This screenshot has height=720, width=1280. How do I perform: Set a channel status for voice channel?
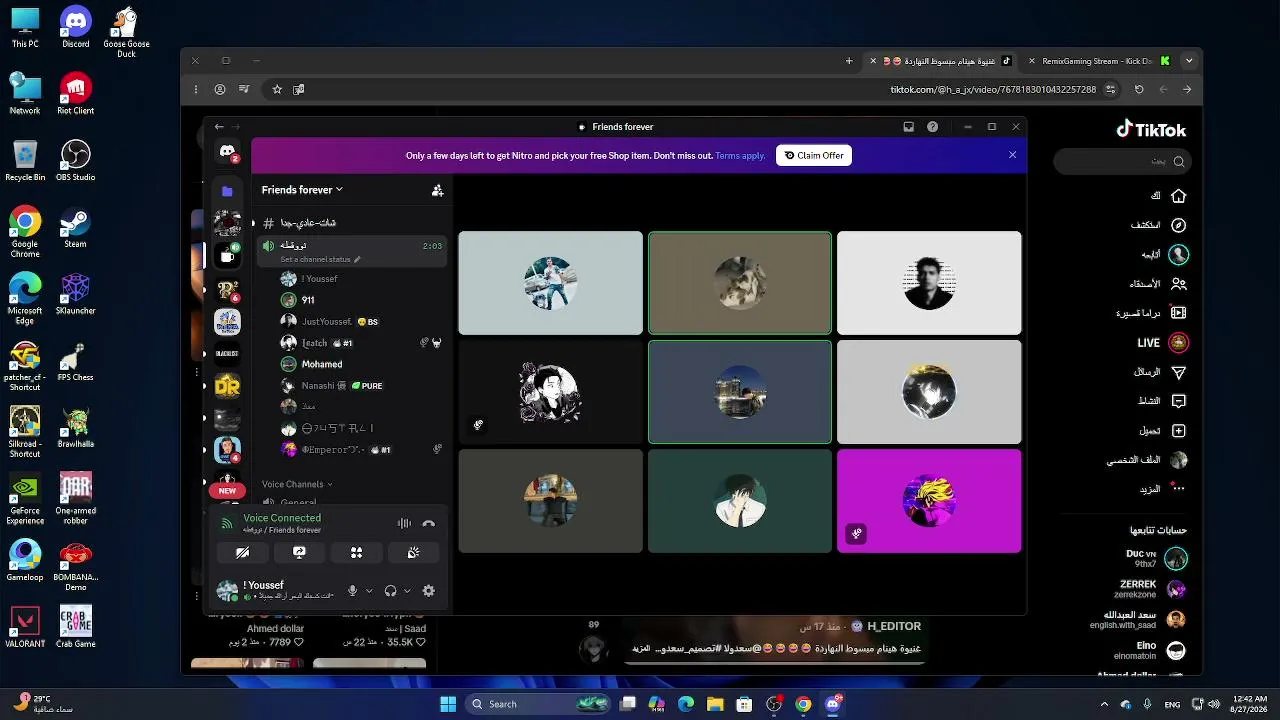click(320, 259)
